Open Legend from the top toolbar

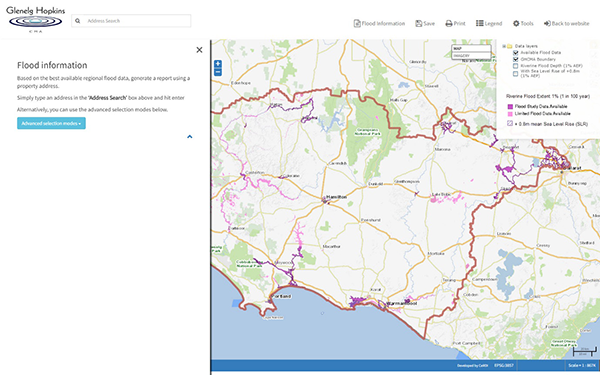[x=489, y=23]
